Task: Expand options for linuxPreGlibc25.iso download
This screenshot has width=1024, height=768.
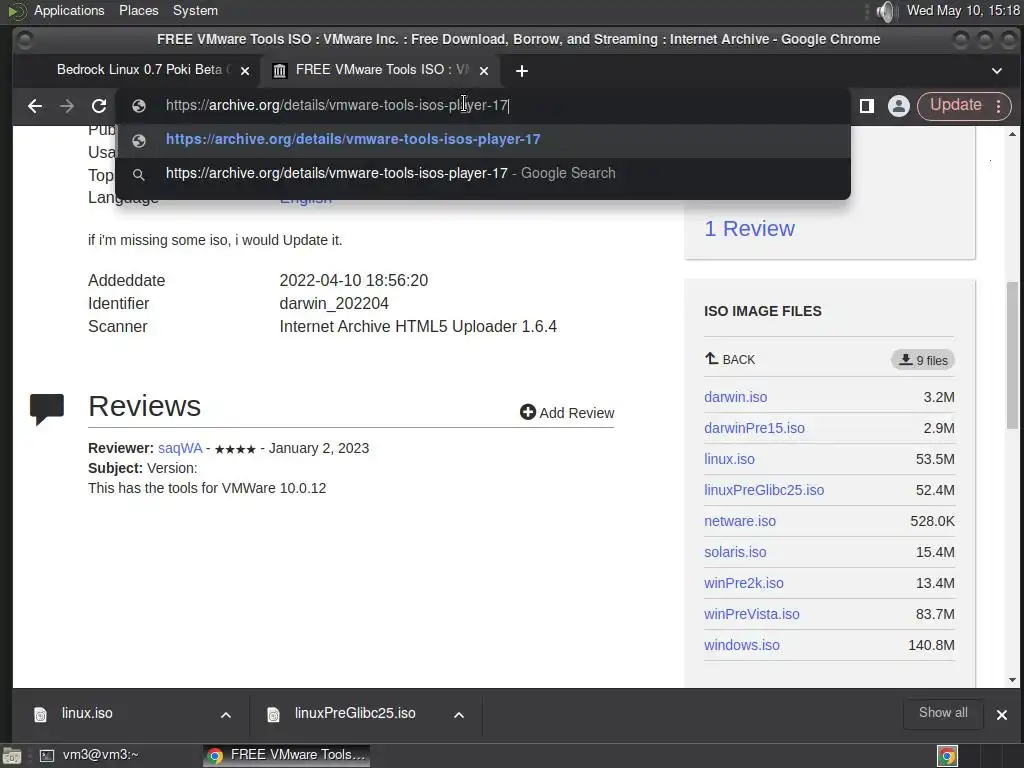Action: (459, 715)
